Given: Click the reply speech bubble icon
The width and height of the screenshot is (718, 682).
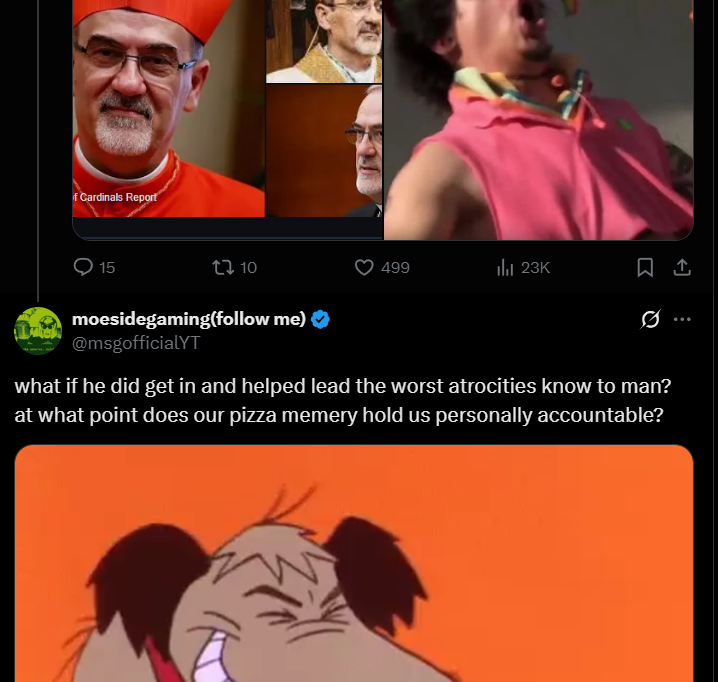Looking at the screenshot, I should 83,267.
